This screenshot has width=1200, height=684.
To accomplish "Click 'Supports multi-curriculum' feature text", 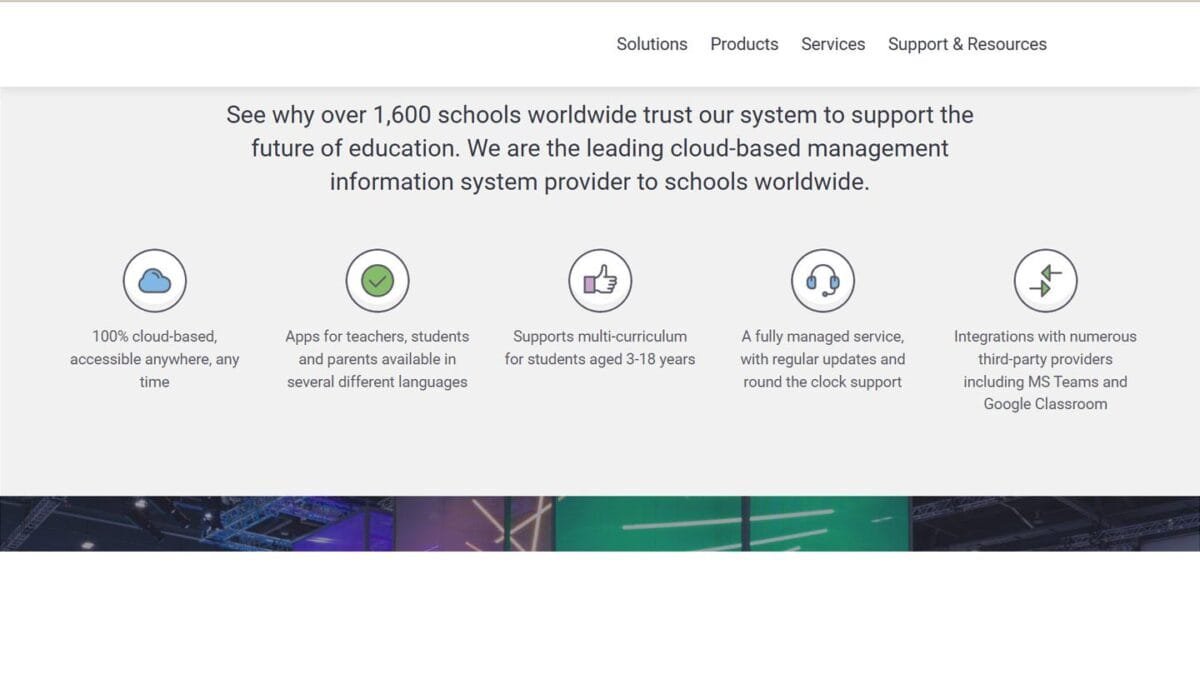I will (x=600, y=337).
